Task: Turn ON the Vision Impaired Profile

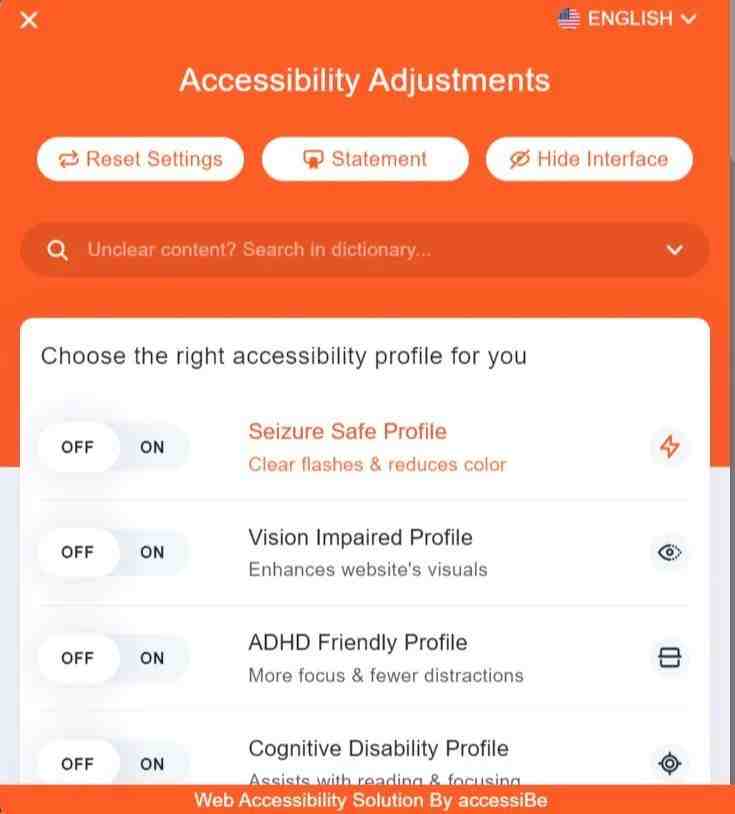Action: click(152, 552)
